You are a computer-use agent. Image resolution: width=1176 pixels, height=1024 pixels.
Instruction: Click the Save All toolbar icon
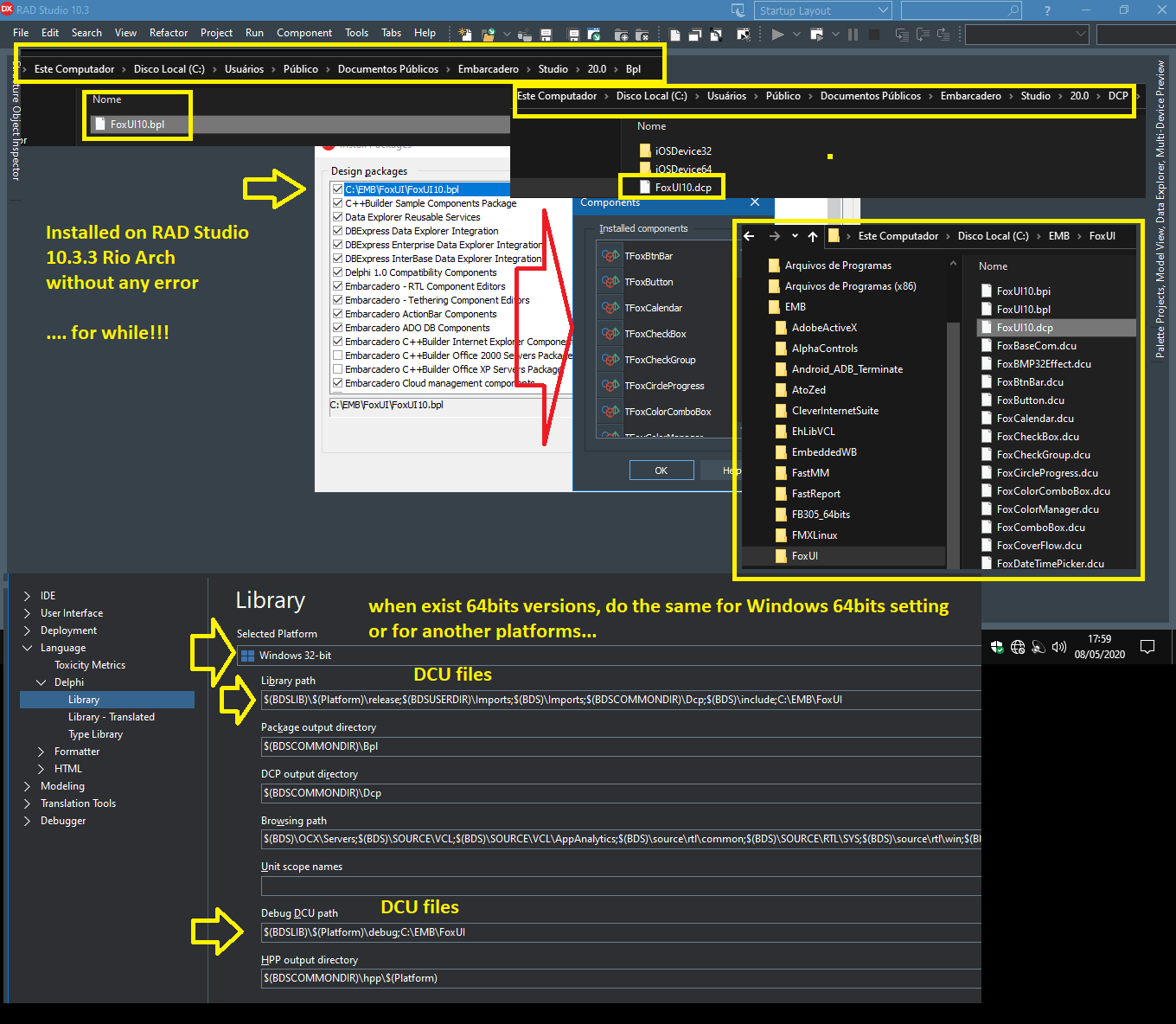(573, 35)
